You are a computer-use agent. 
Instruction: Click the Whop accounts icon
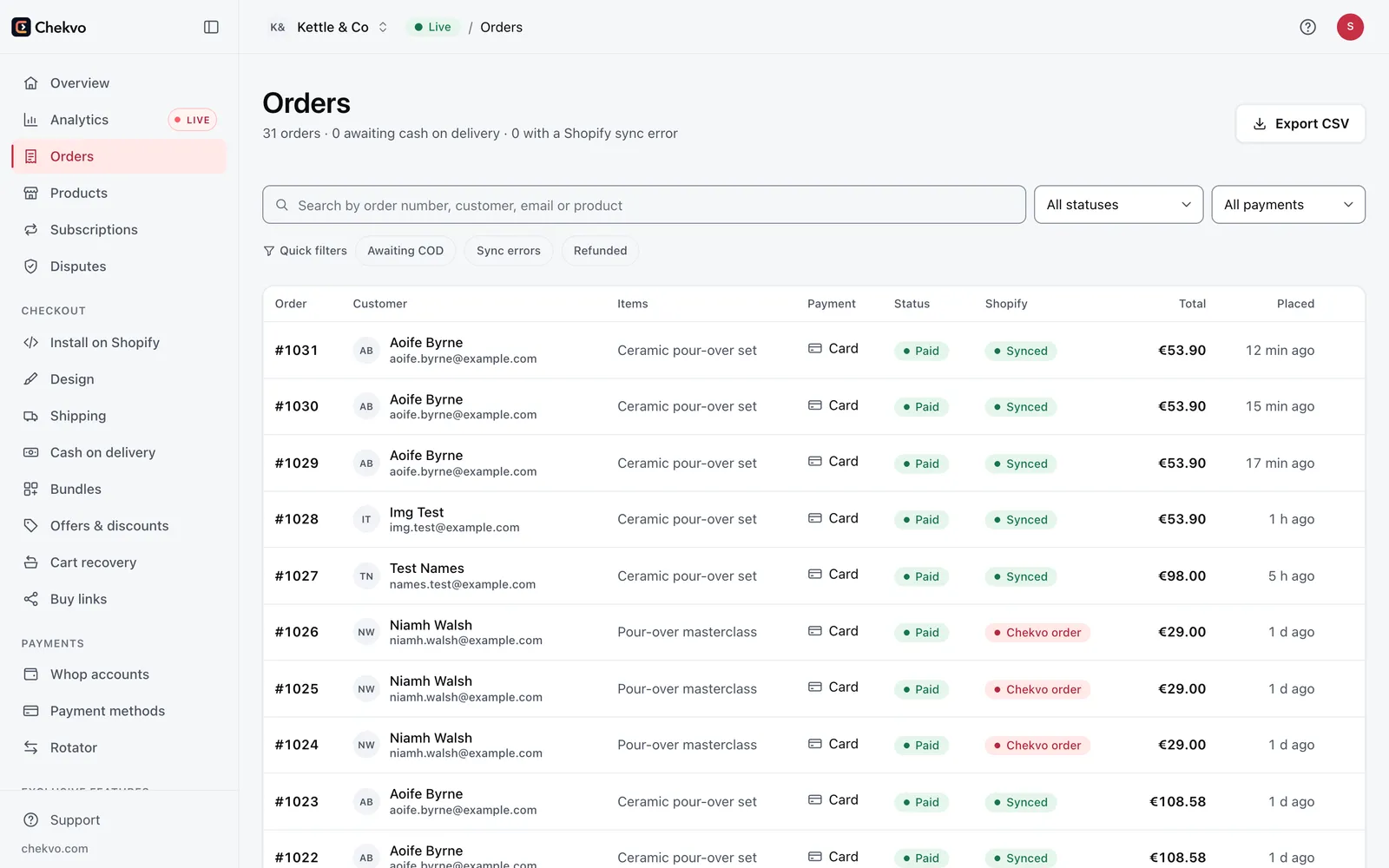point(31,674)
